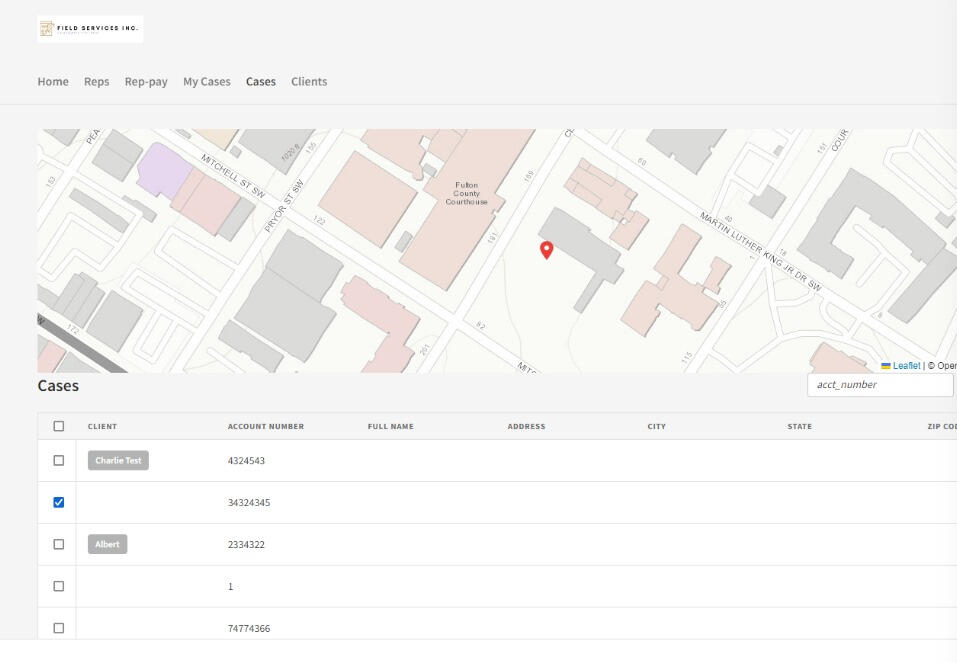
Task: Check the box for account 74774366
Action: click(x=58, y=628)
